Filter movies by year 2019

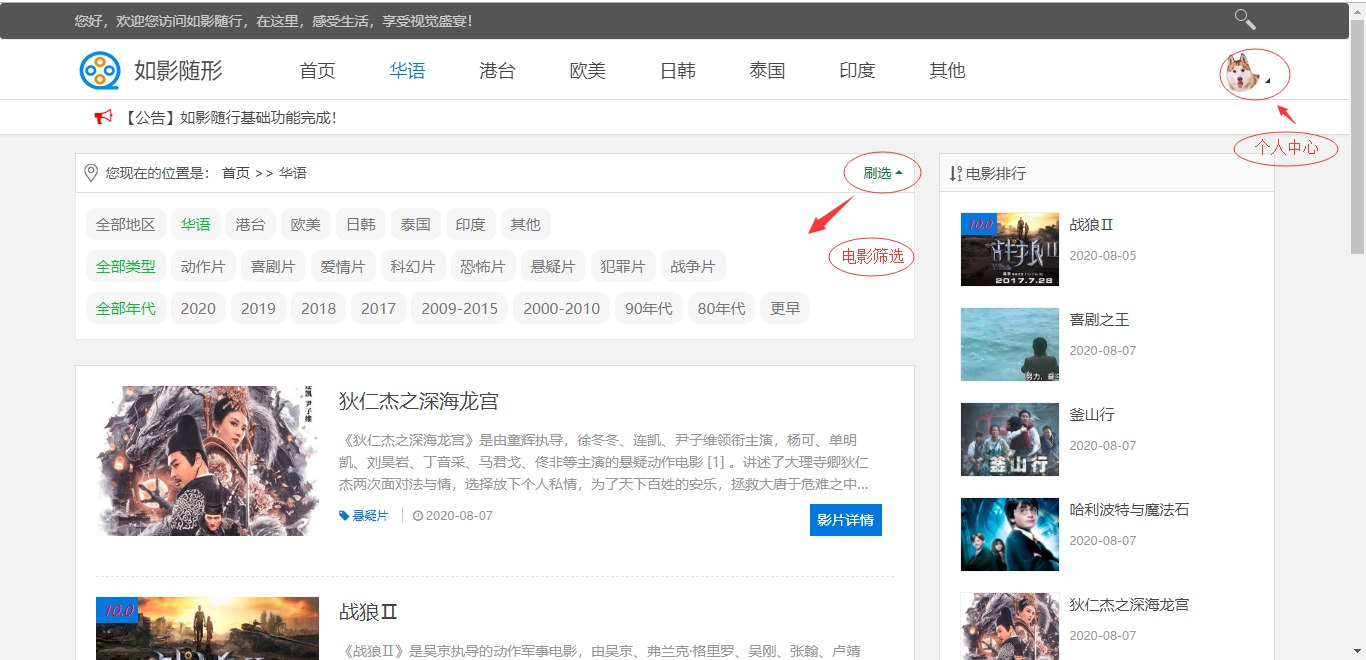[258, 308]
